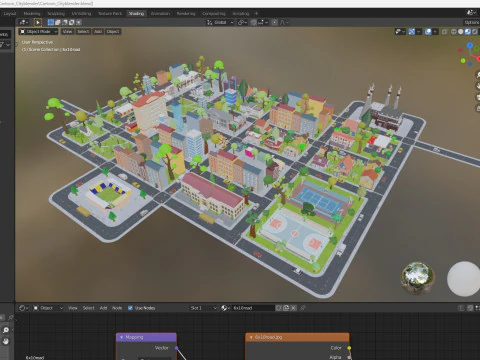Duplicate the material with new-copy icon
Image resolution: width=480 pixels, height=360 pixels.
click(286, 308)
